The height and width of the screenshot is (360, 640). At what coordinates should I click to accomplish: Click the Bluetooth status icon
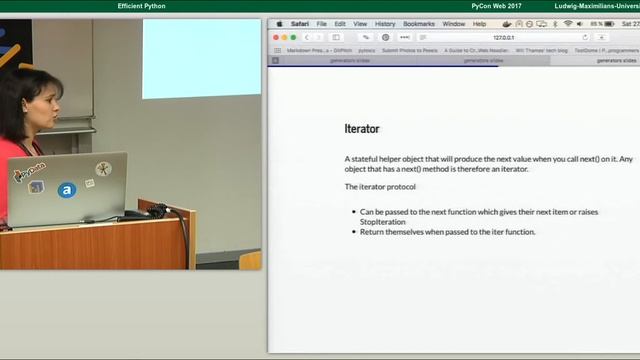point(555,24)
